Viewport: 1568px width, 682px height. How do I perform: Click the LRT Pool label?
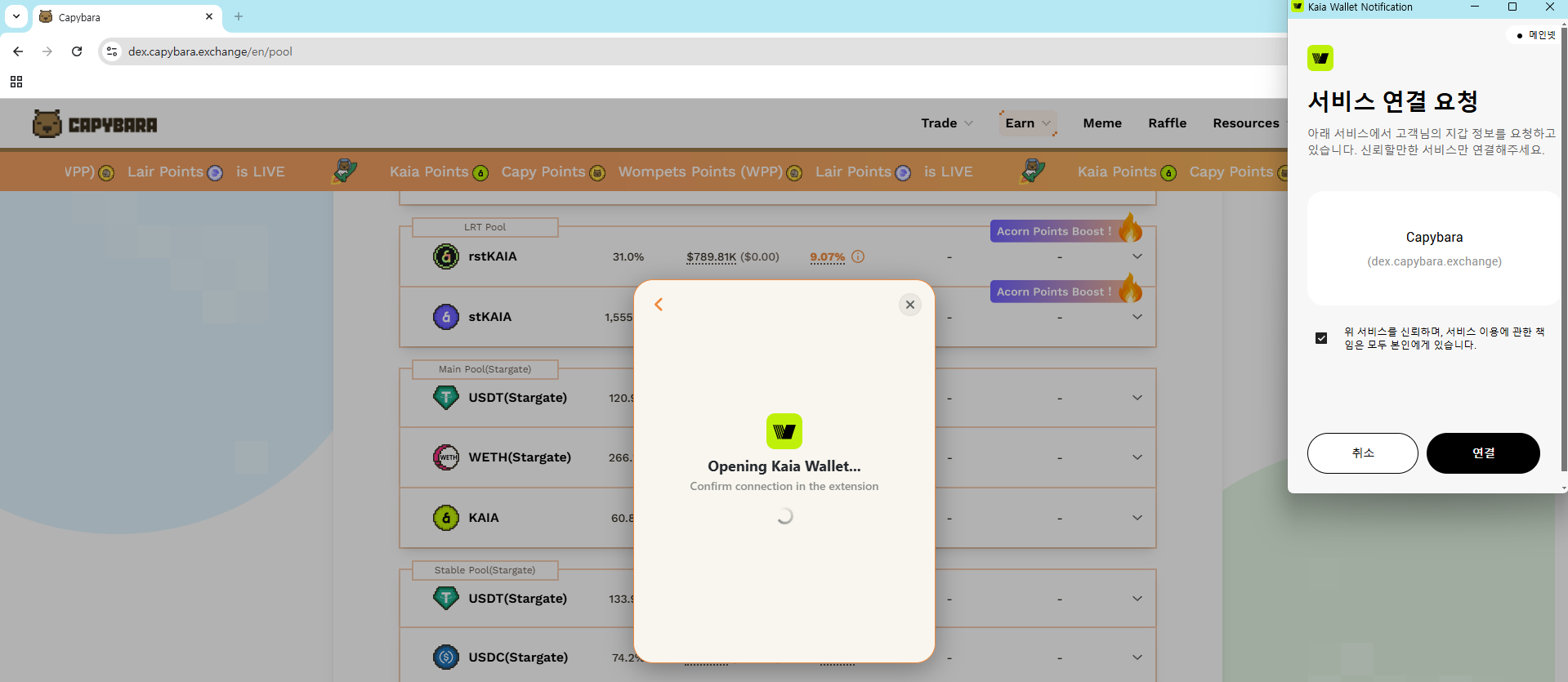coord(485,227)
